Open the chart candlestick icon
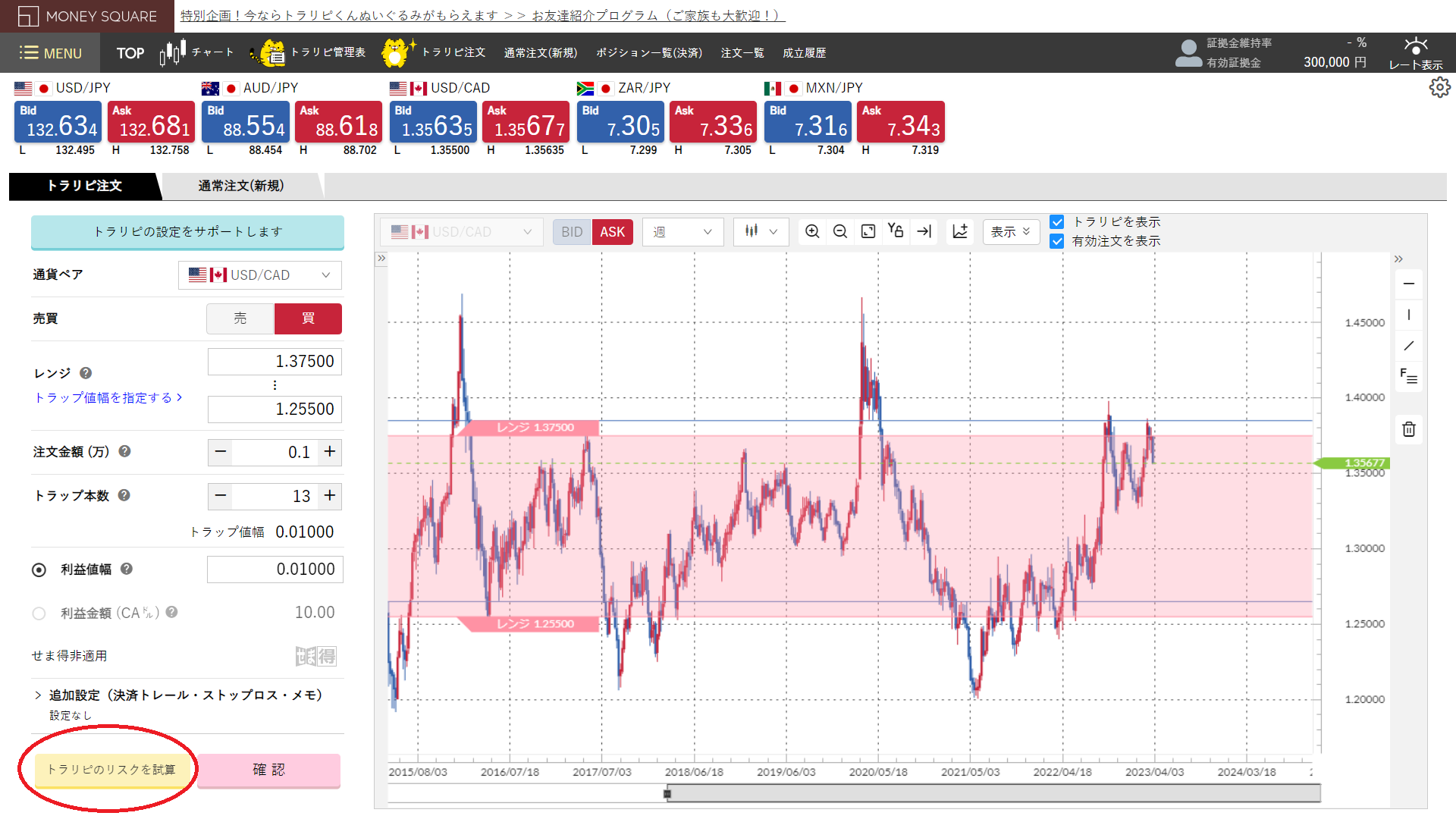Image resolution: width=1456 pixels, height=819 pixels. coord(173,52)
